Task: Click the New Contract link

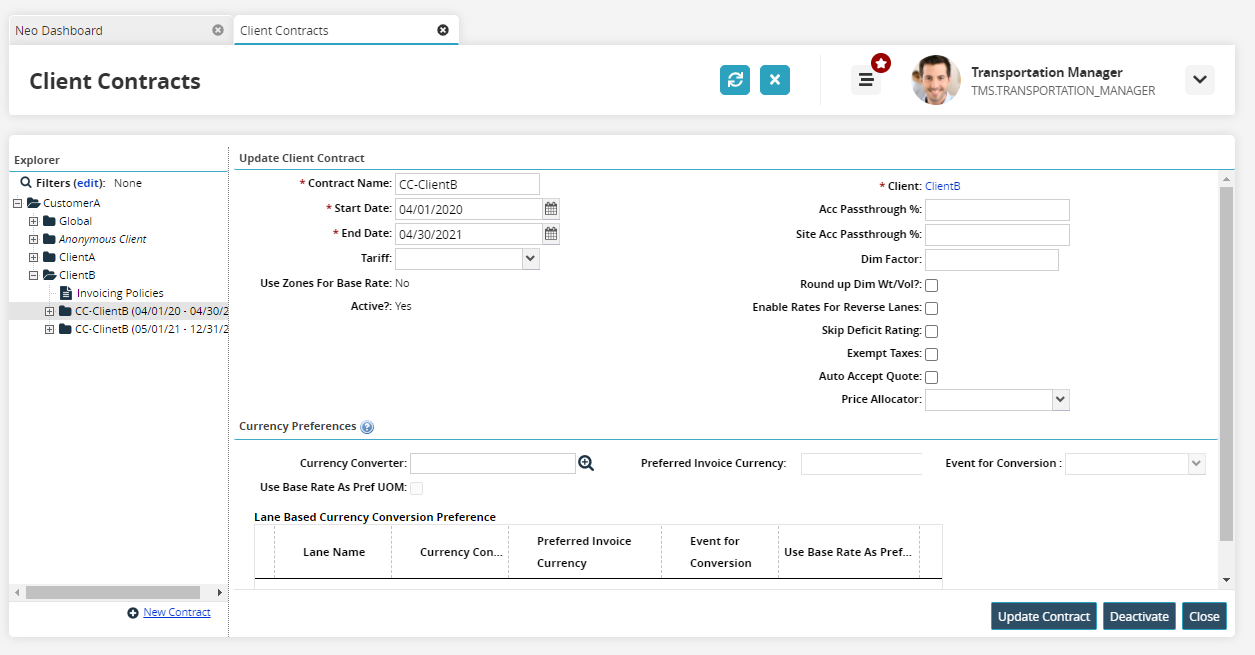Action: [176, 612]
